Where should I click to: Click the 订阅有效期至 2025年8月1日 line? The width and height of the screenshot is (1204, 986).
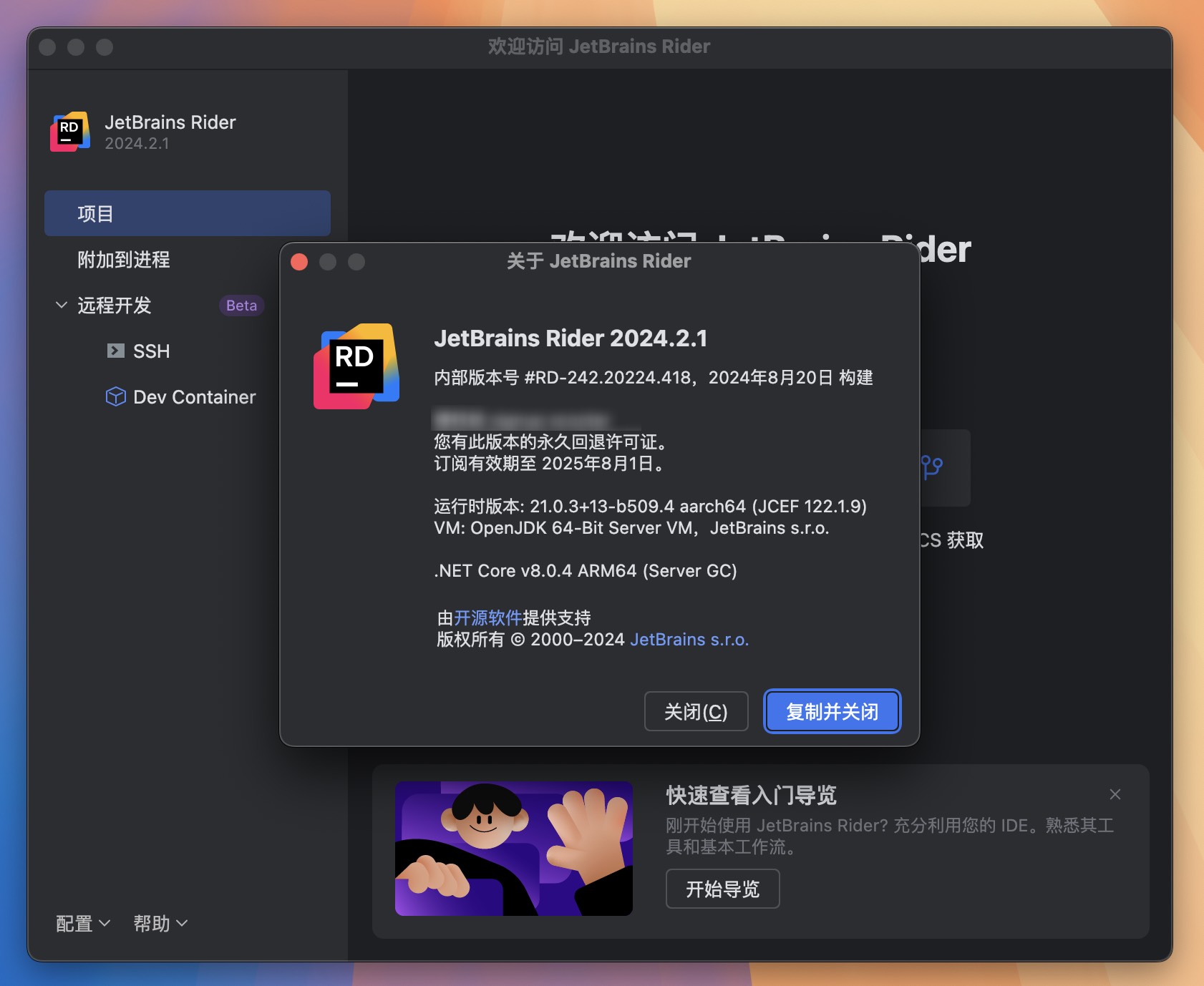point(549,463)
